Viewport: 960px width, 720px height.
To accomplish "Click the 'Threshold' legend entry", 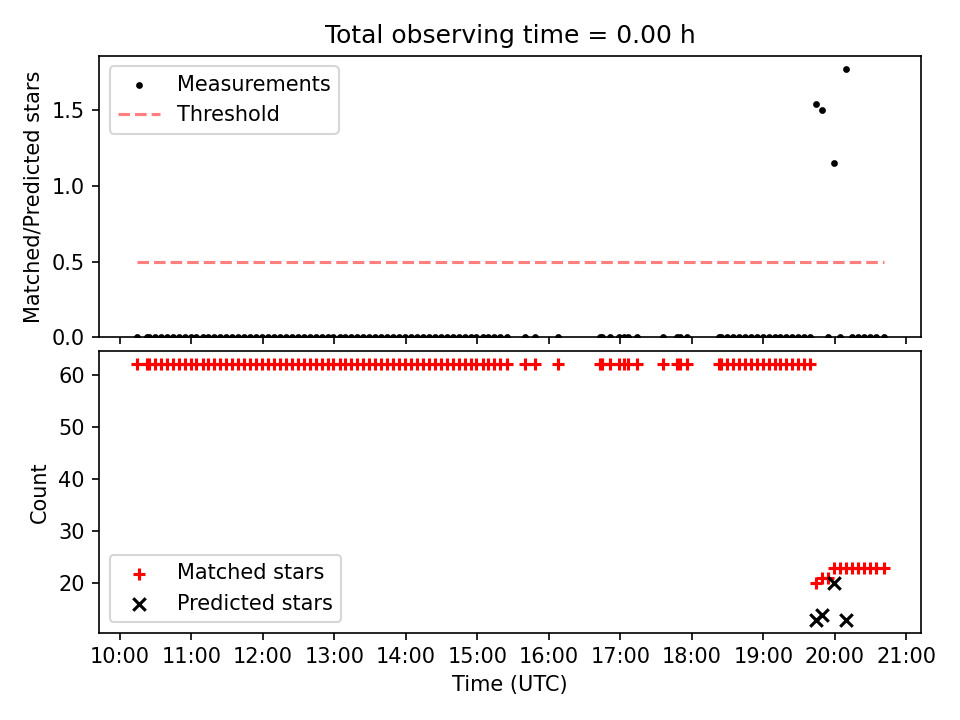I will point(228,114).
